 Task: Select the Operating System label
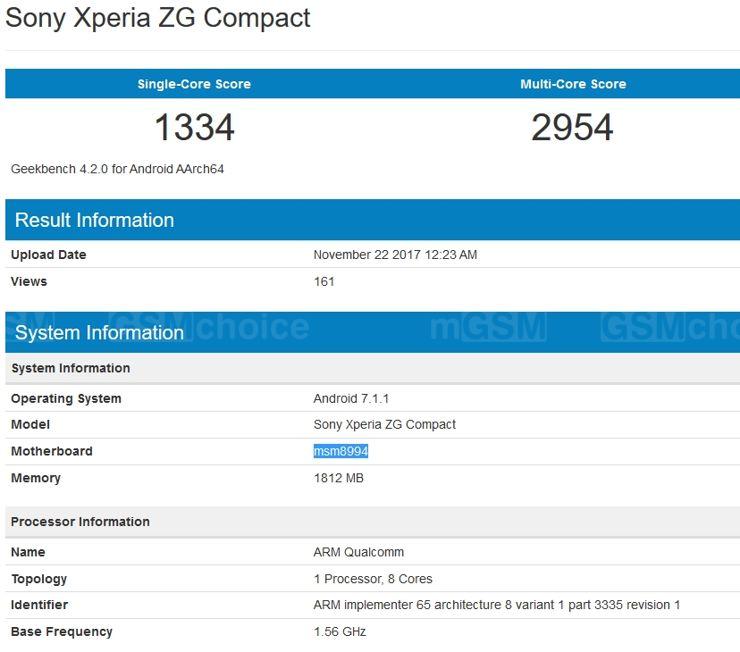66,399
